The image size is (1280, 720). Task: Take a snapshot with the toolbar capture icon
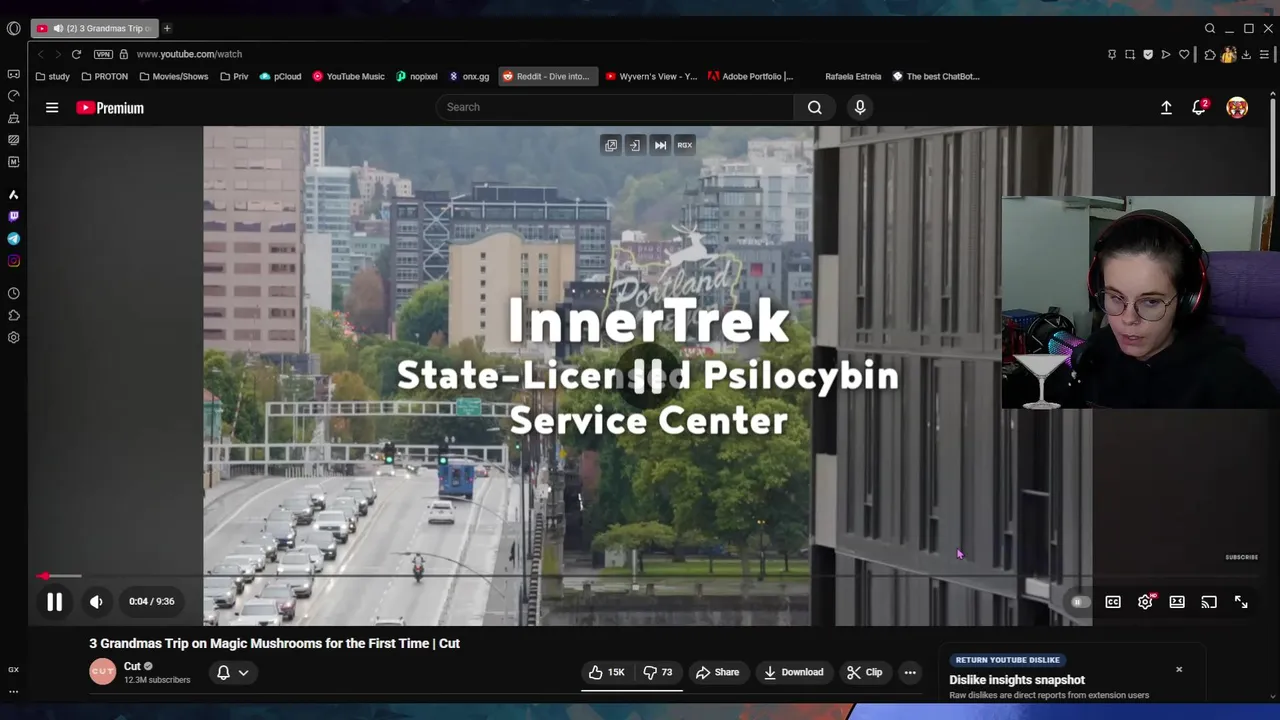[x=1130, y=54]
